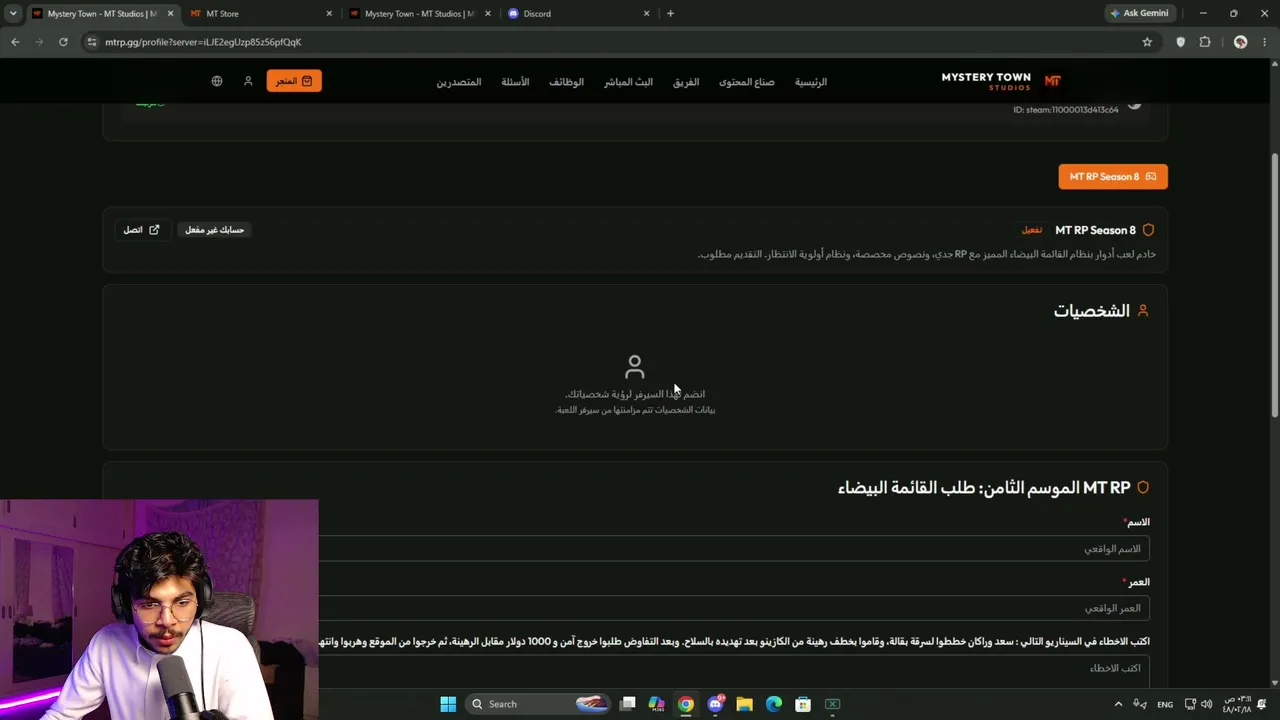This screenshot has height=720, width=1280.
Task: Close the MT Store tab
Action: [x=329, y=14]
